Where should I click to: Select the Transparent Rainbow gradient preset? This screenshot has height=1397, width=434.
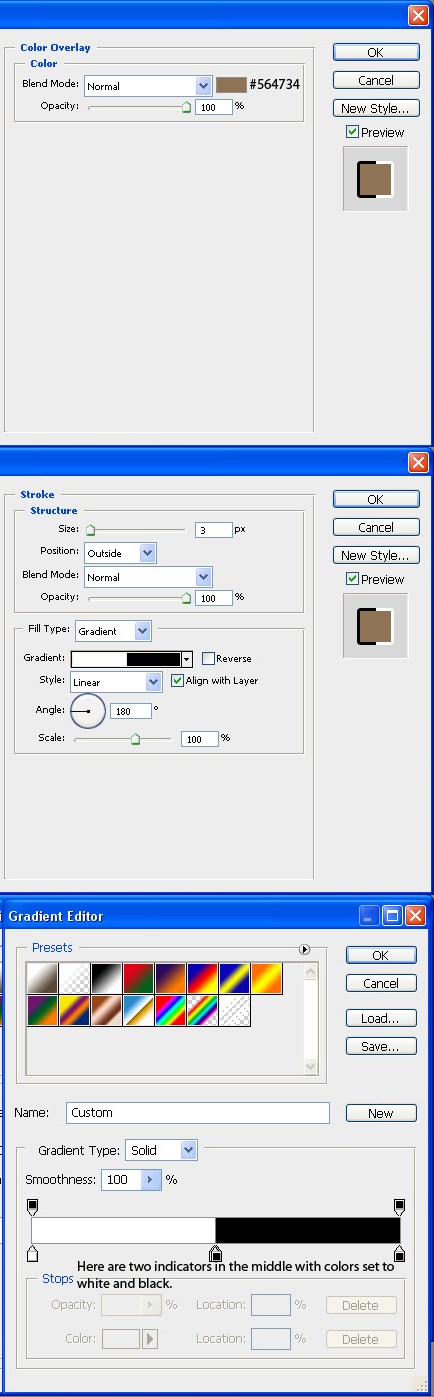202,1010
